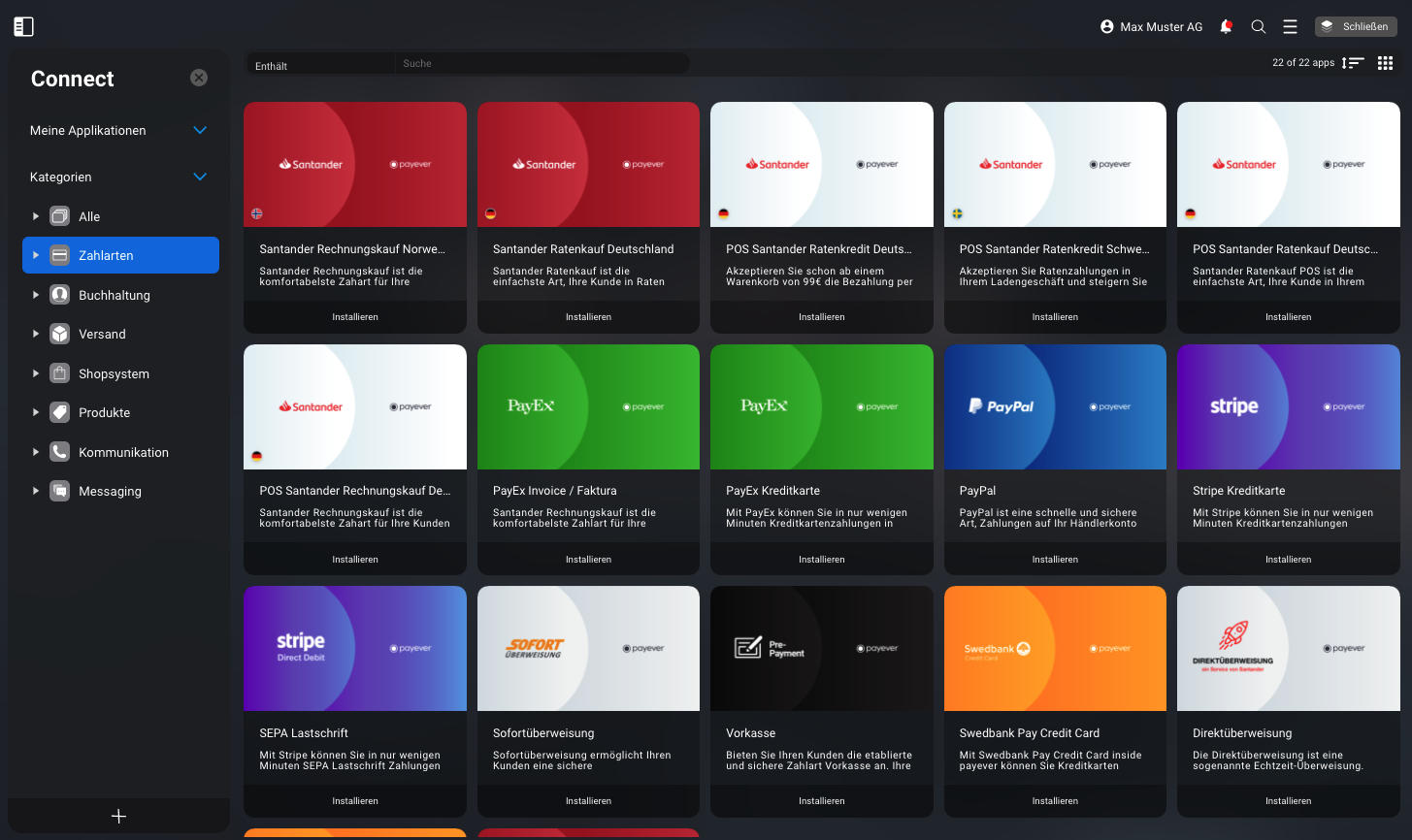The image size is (1412, 840).
Task: Open the hamburger menu icon
Action: (x=1290, y=27)
